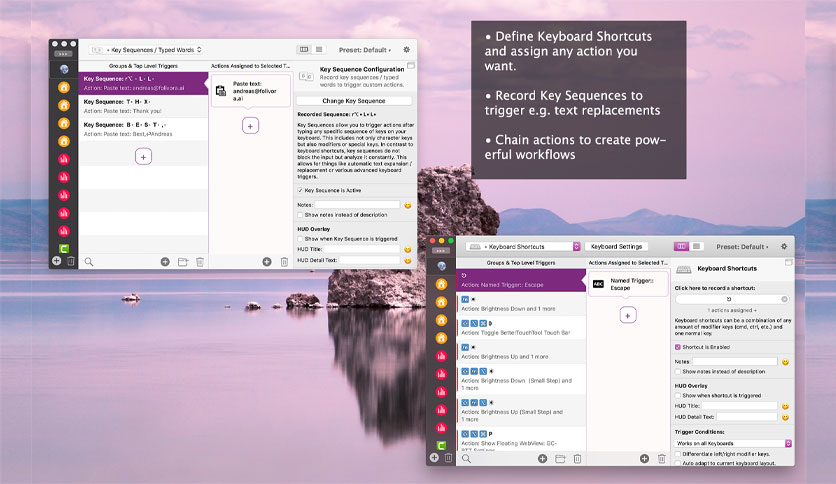This screenshot has height=484, width=836.
Task: Select Paste text: andreas@folivora.ai trigger row
Action: point(143,83)
